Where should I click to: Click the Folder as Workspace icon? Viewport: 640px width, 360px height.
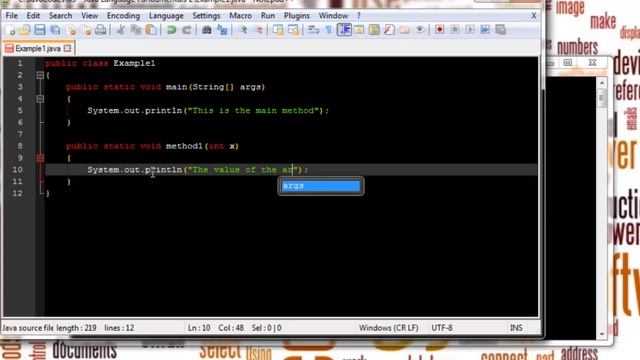click(x=404, y=30)
